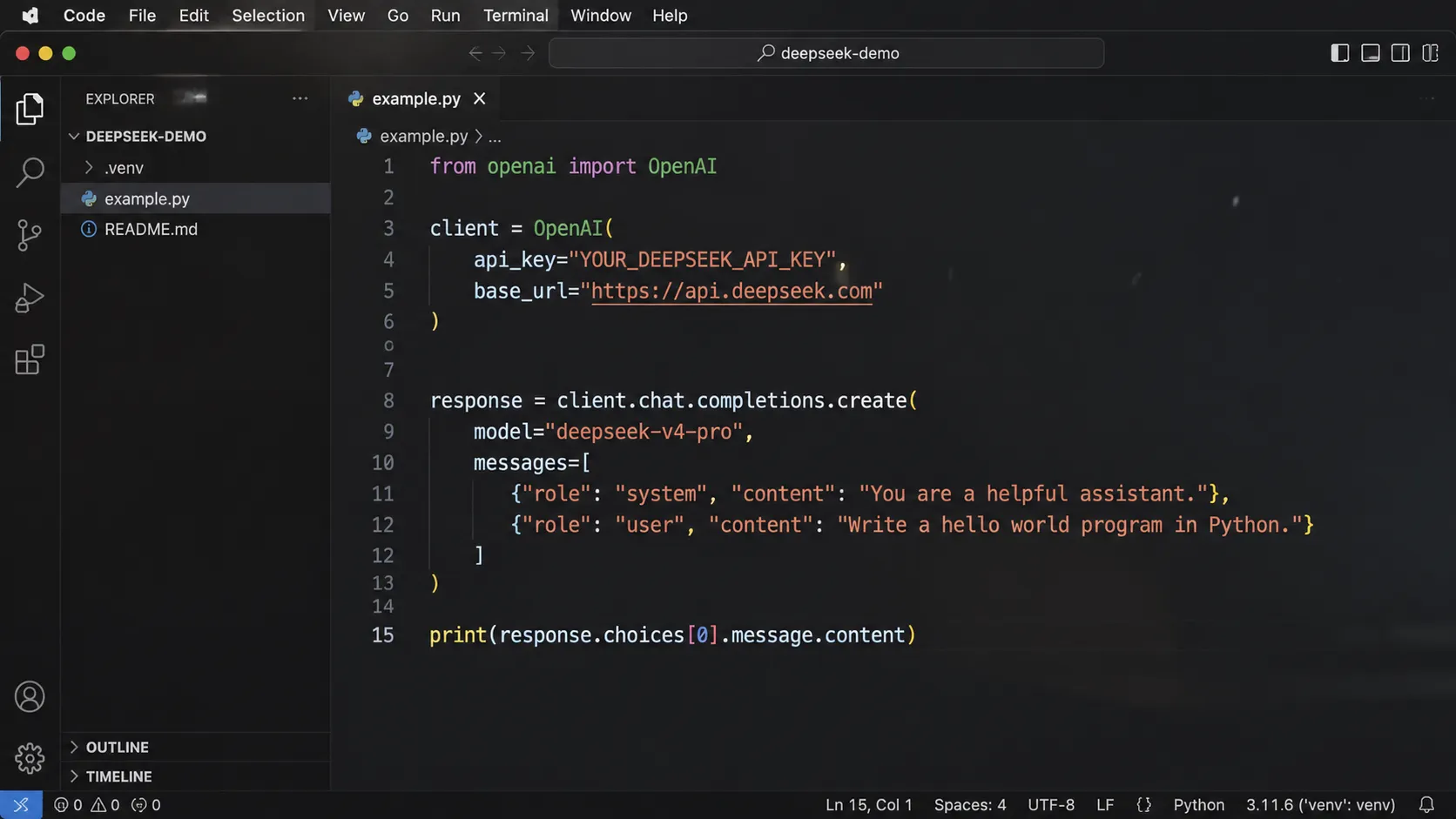1456x819 pixels.
Task: Open the Manage gear icon
Action: click(x=30, y=758)
